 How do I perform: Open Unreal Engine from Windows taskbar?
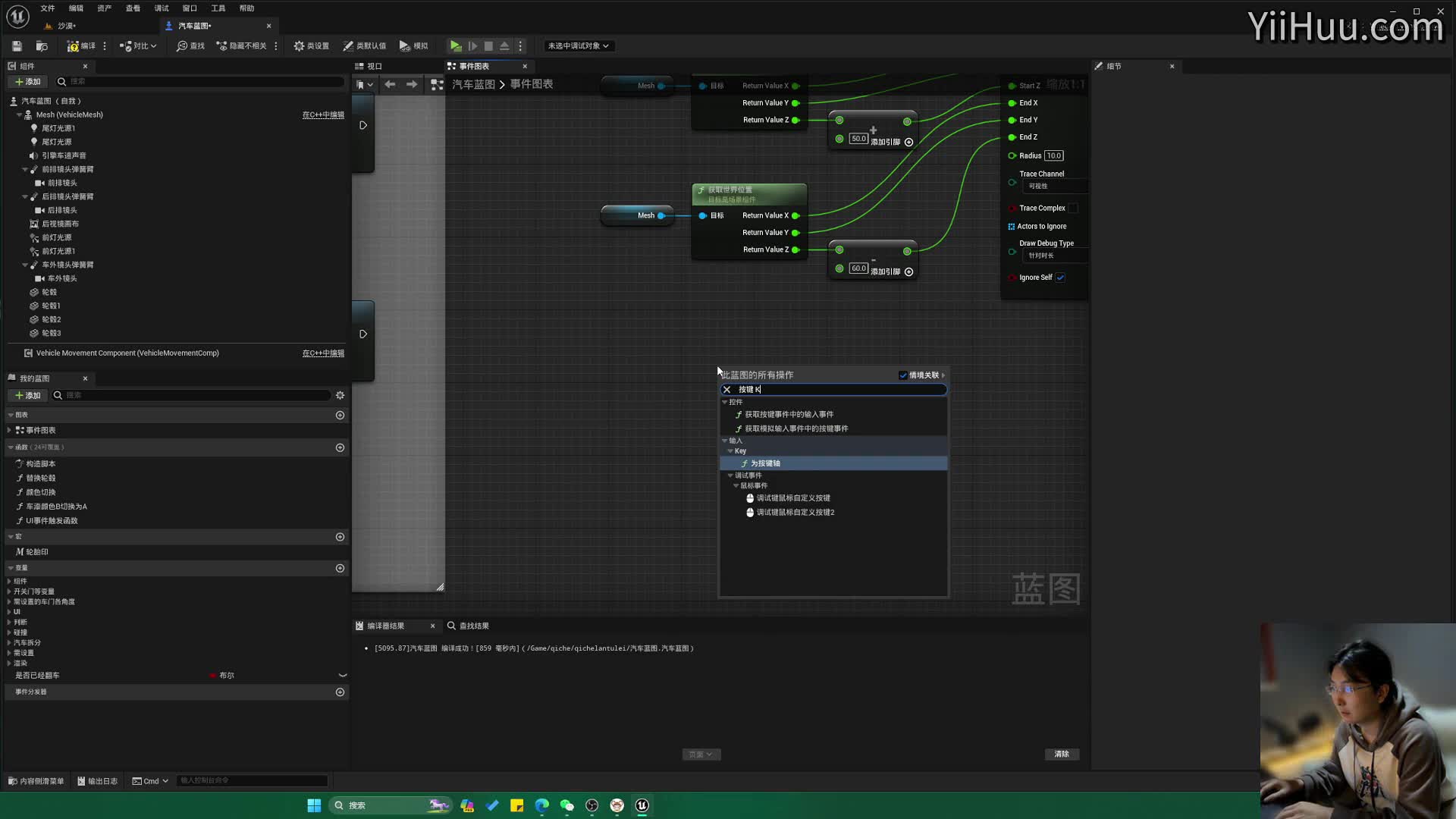pos(642,806)
